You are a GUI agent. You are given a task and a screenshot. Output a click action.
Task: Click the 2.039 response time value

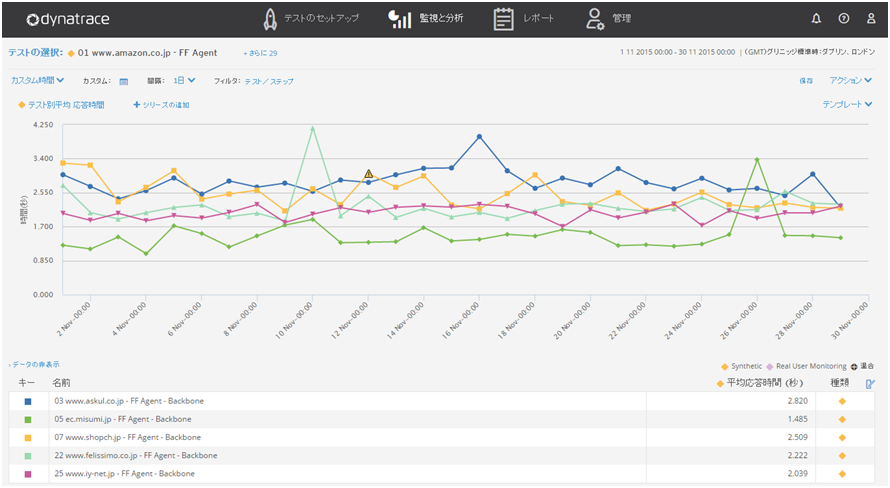(x=797, y=474)
